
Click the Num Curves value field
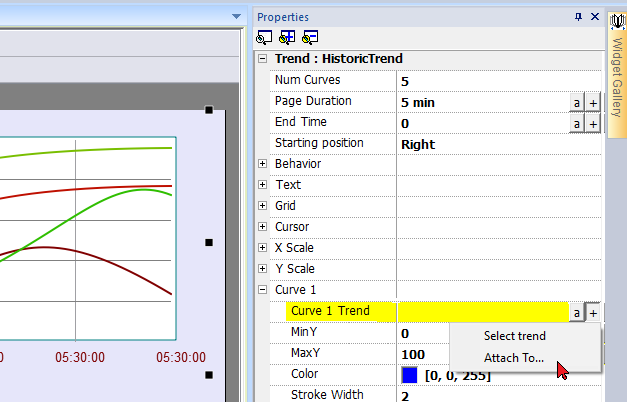point(480,81)
